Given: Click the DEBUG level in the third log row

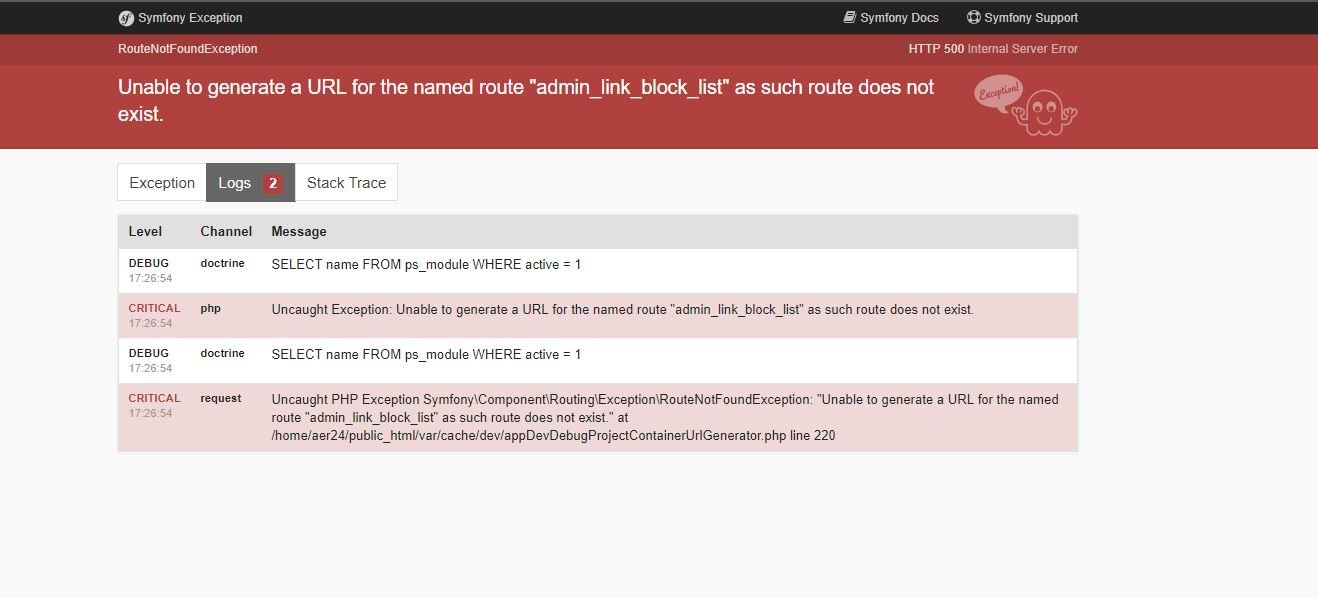Looking at the screenshot, I should point(149,354).
